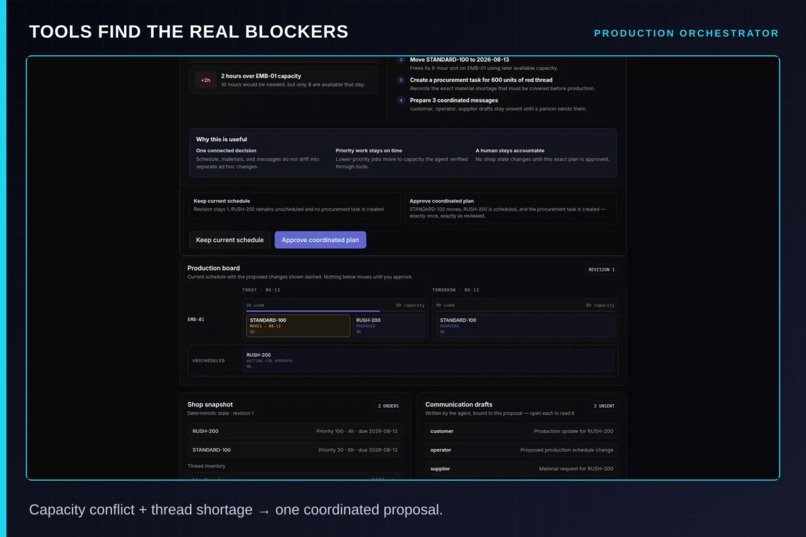This screenshot has height=537, width=806.
Task: Click the EMB-01 machine row label
Action: [x=196, y=319]
